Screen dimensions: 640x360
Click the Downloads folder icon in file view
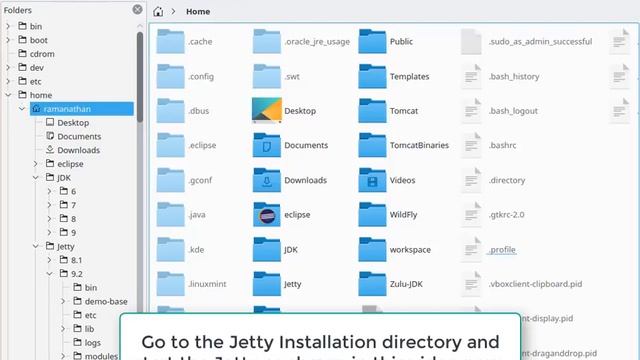tap(267, 180)
